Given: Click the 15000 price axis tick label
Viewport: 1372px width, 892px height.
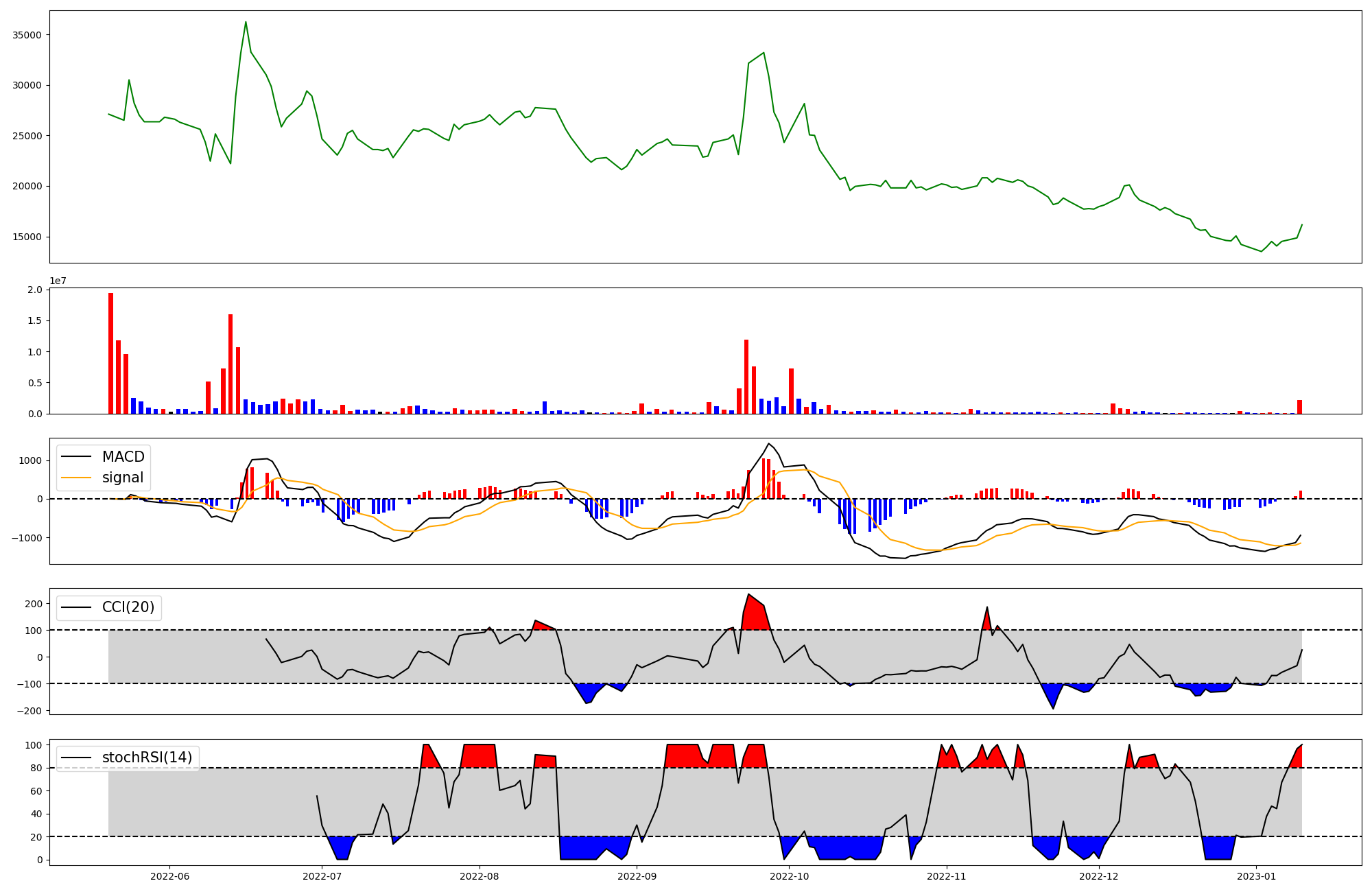Looking at the screenshot, I should tap(27, 237).
